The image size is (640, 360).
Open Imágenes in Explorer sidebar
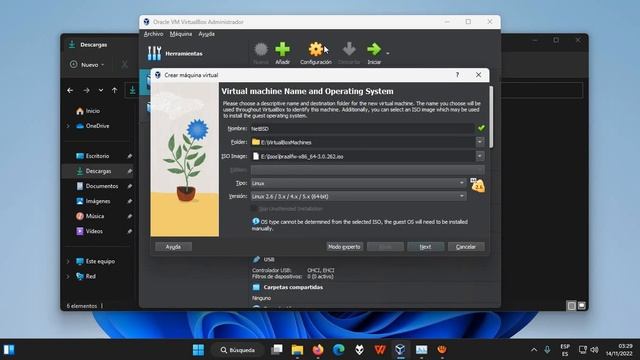coord(98,201)
